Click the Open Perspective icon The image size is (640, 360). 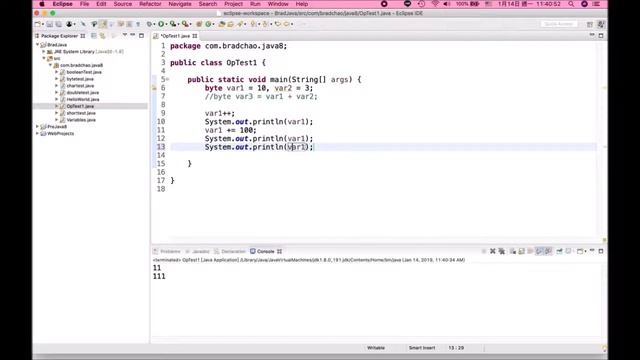589,24
